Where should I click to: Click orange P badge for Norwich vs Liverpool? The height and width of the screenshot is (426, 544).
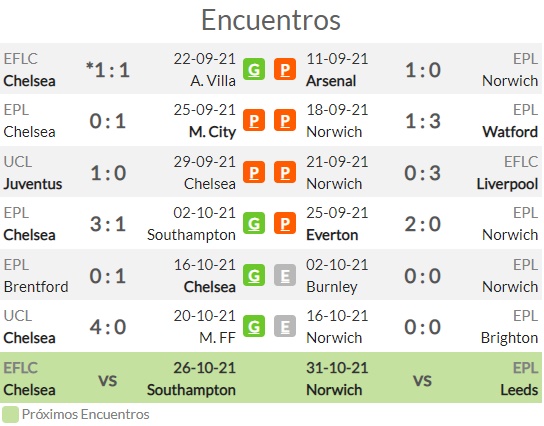(285, 172)
